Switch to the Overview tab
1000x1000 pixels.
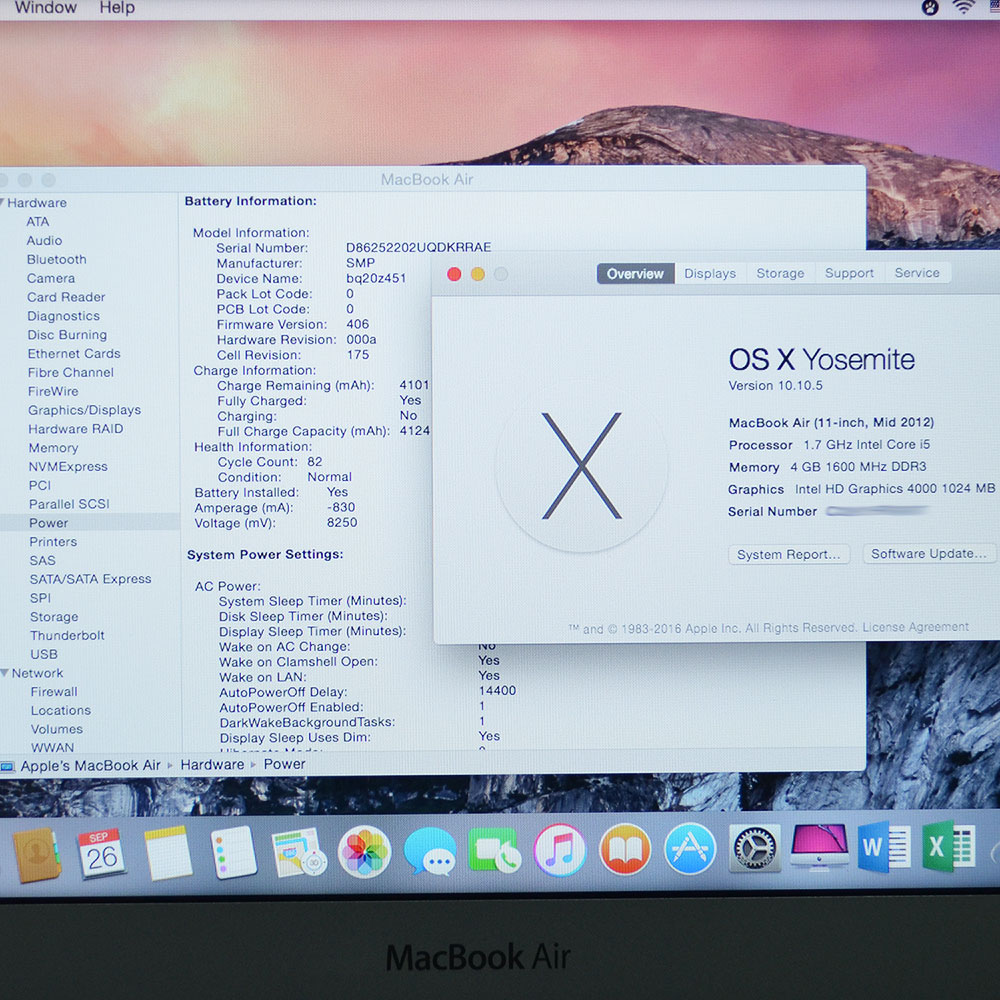(x=635, y=274)
